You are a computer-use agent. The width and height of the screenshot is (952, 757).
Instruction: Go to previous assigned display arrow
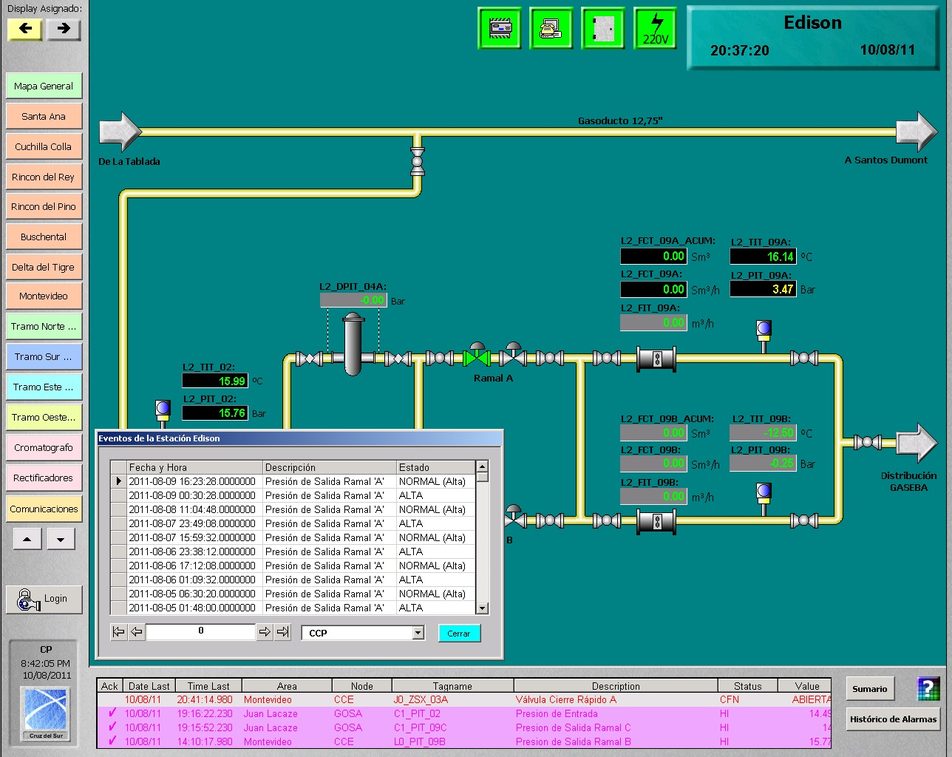25,29
